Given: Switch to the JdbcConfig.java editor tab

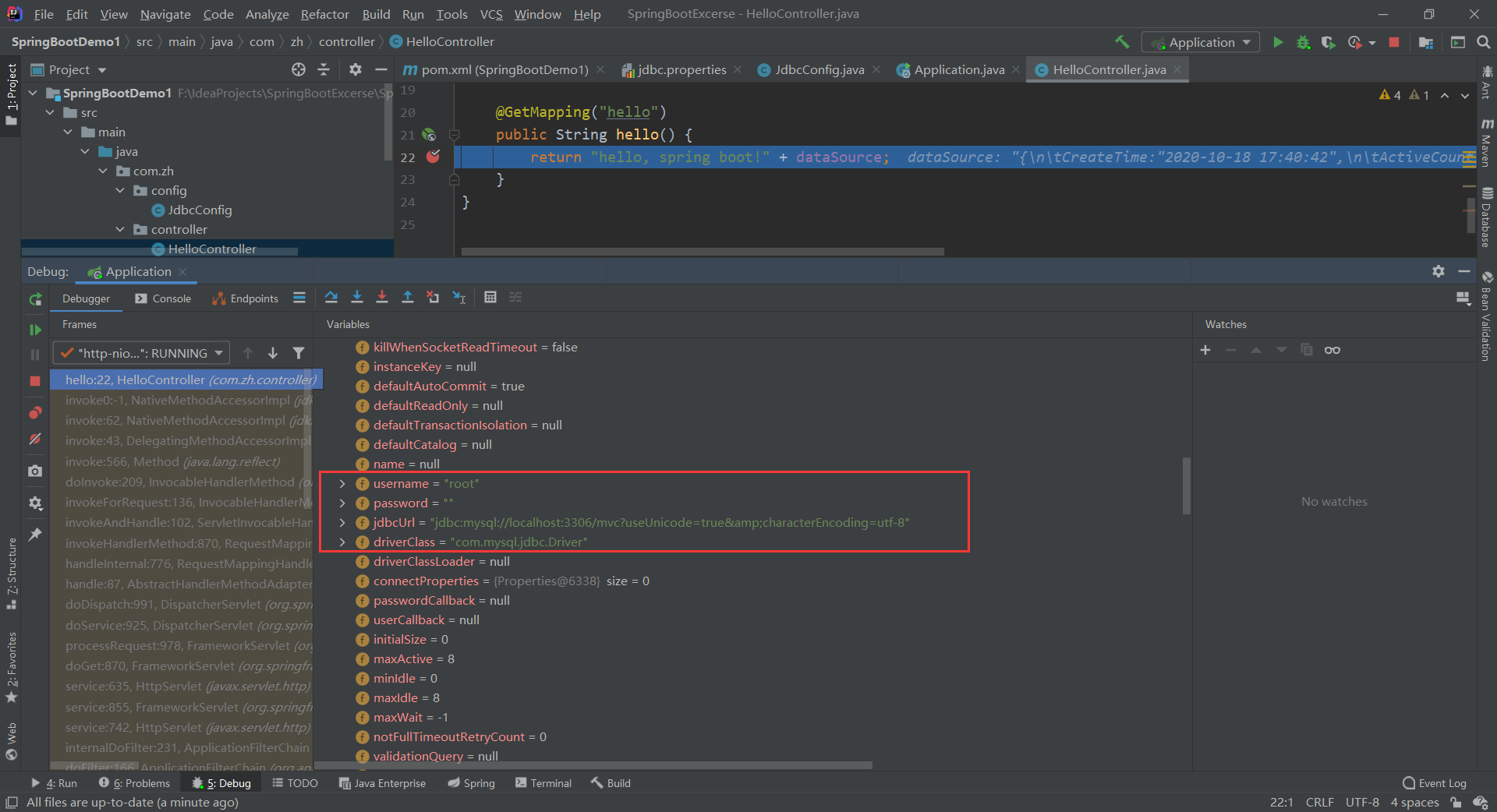Looking at the screenshot, I should 819,69.
